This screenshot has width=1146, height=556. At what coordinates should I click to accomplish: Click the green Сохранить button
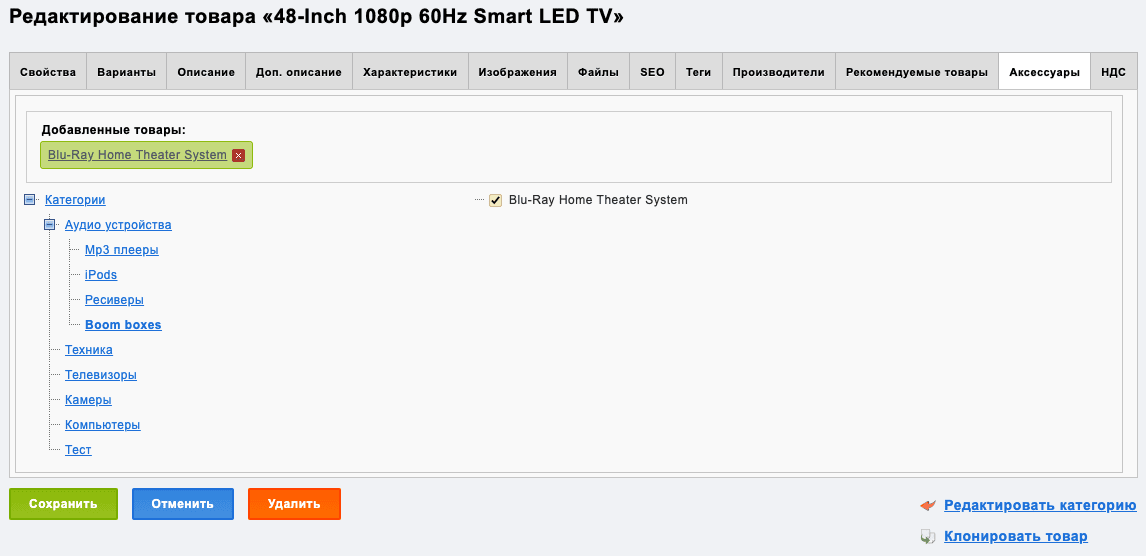(x=63, y=504)
